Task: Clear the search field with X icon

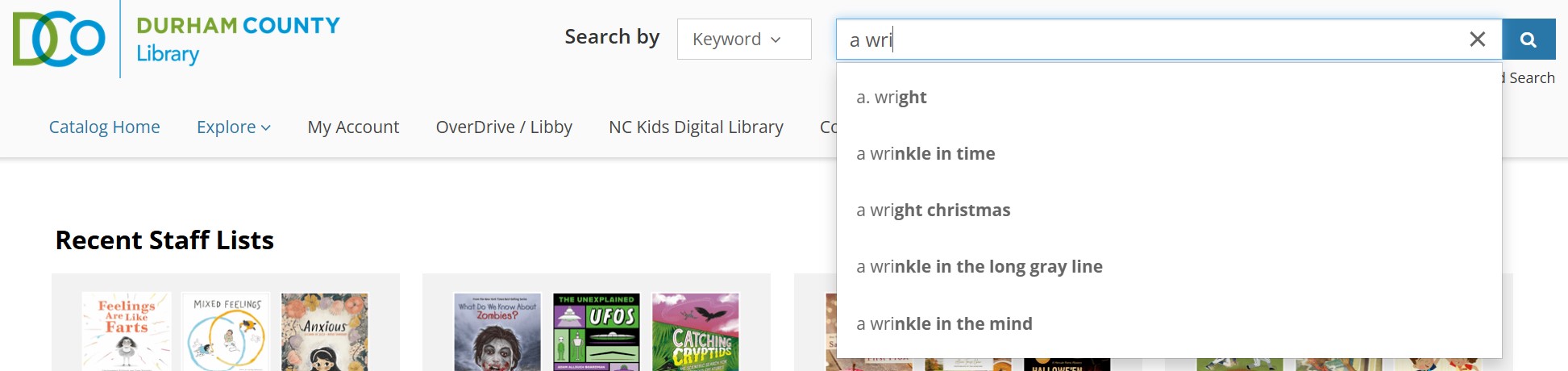Action: (1477, 40)
